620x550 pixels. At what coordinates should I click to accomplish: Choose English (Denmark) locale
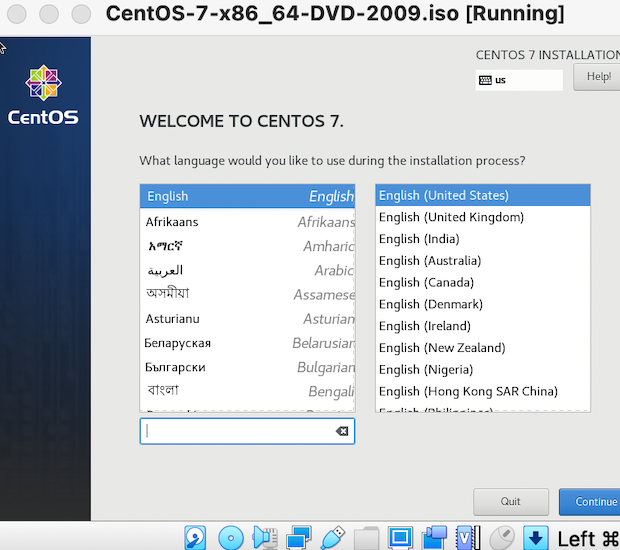[483, 304]
